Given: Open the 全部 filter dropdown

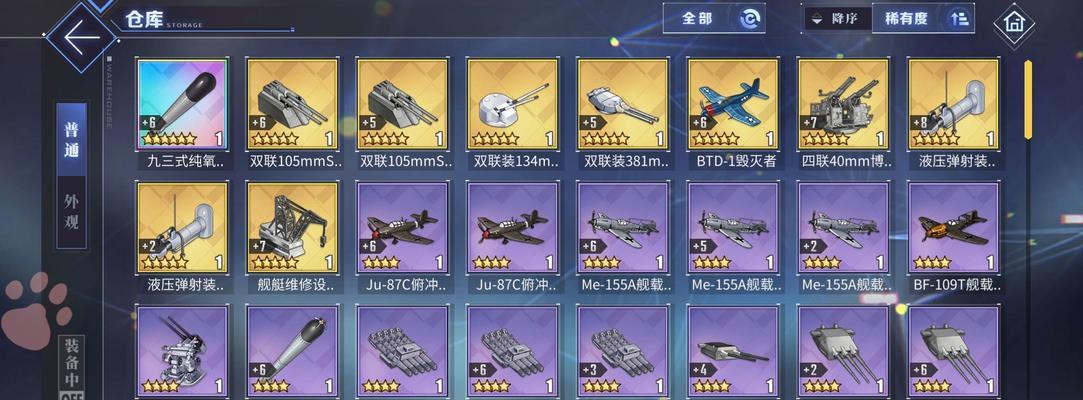Looking at the screenshot, I should point(714,19).
